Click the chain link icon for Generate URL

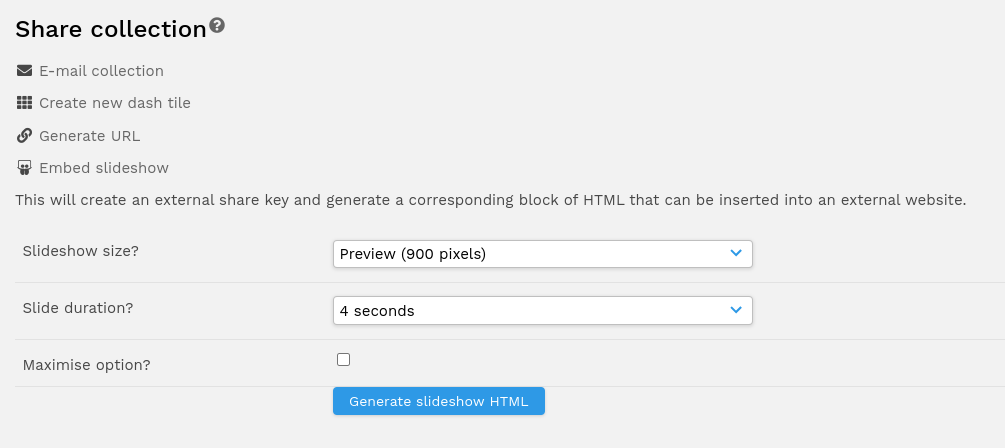pos(24,135)
